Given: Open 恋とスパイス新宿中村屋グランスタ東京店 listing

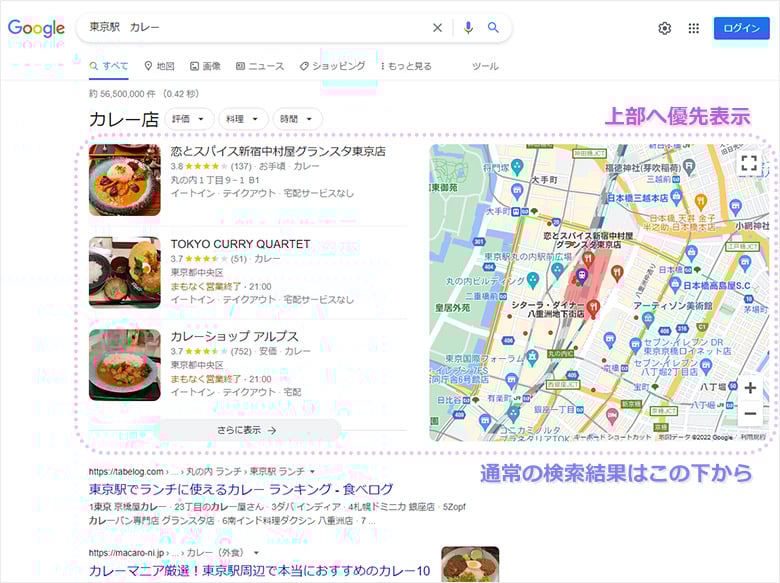Looking at the screenshot, I should pos(278,151).
